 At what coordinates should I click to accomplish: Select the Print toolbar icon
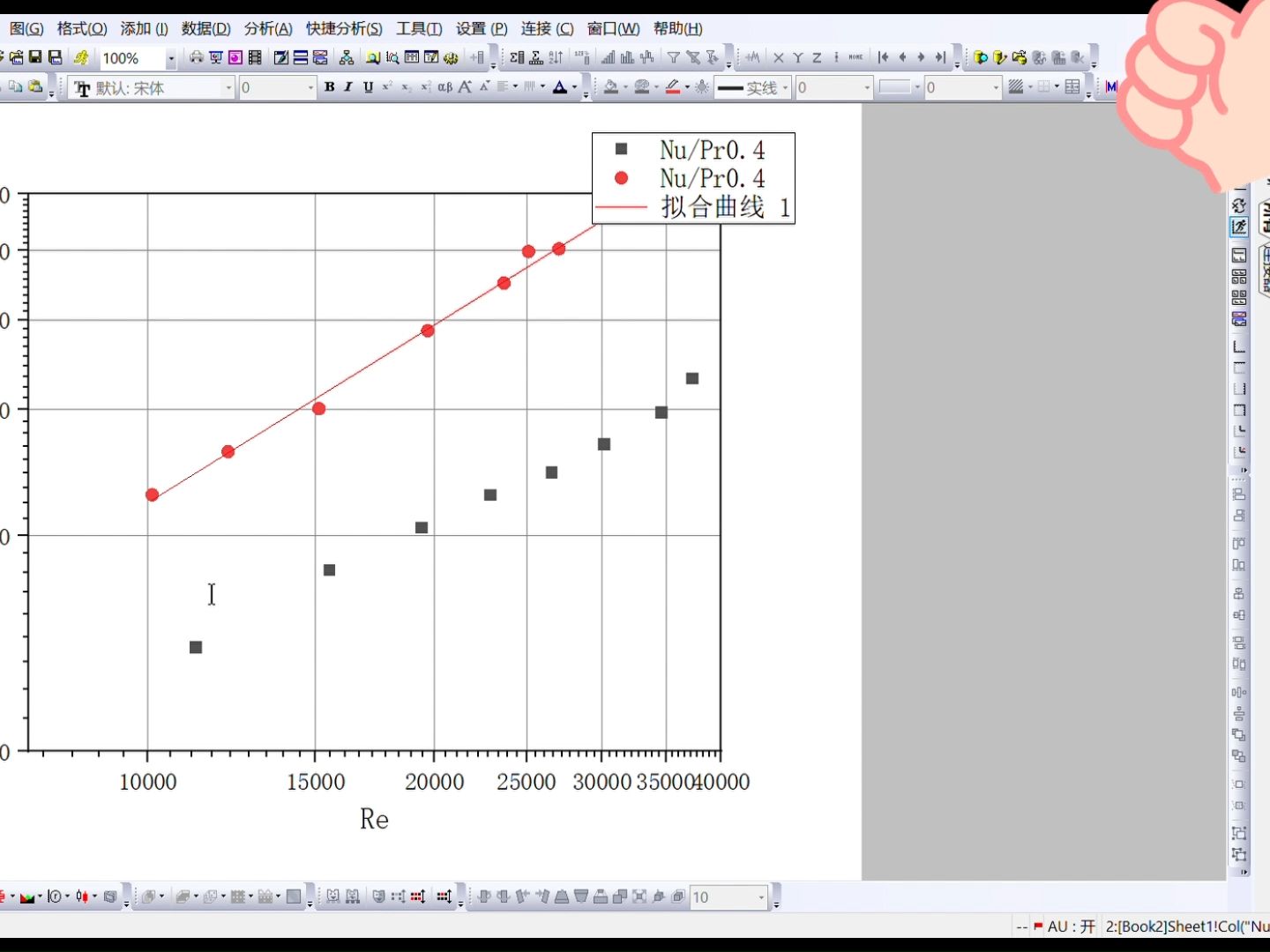click(196, 58)
